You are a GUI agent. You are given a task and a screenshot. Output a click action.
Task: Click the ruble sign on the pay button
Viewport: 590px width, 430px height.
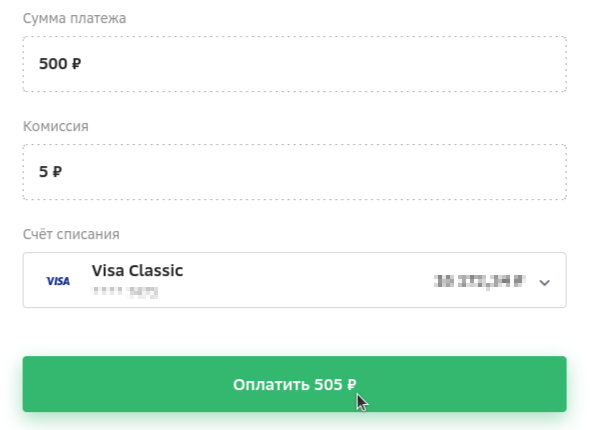[x=351, y=384]
